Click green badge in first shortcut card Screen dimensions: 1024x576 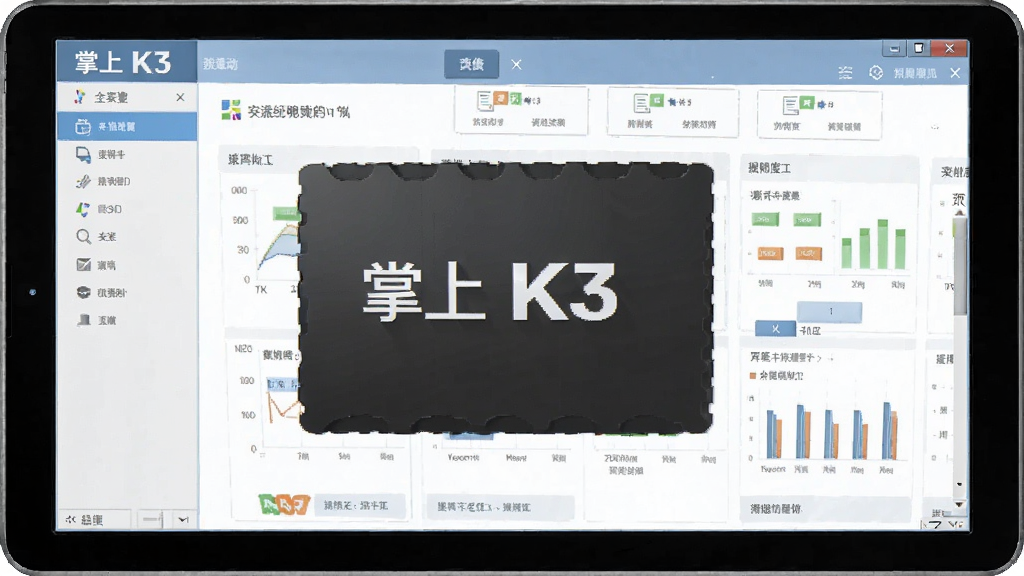[x=515, y=99]
